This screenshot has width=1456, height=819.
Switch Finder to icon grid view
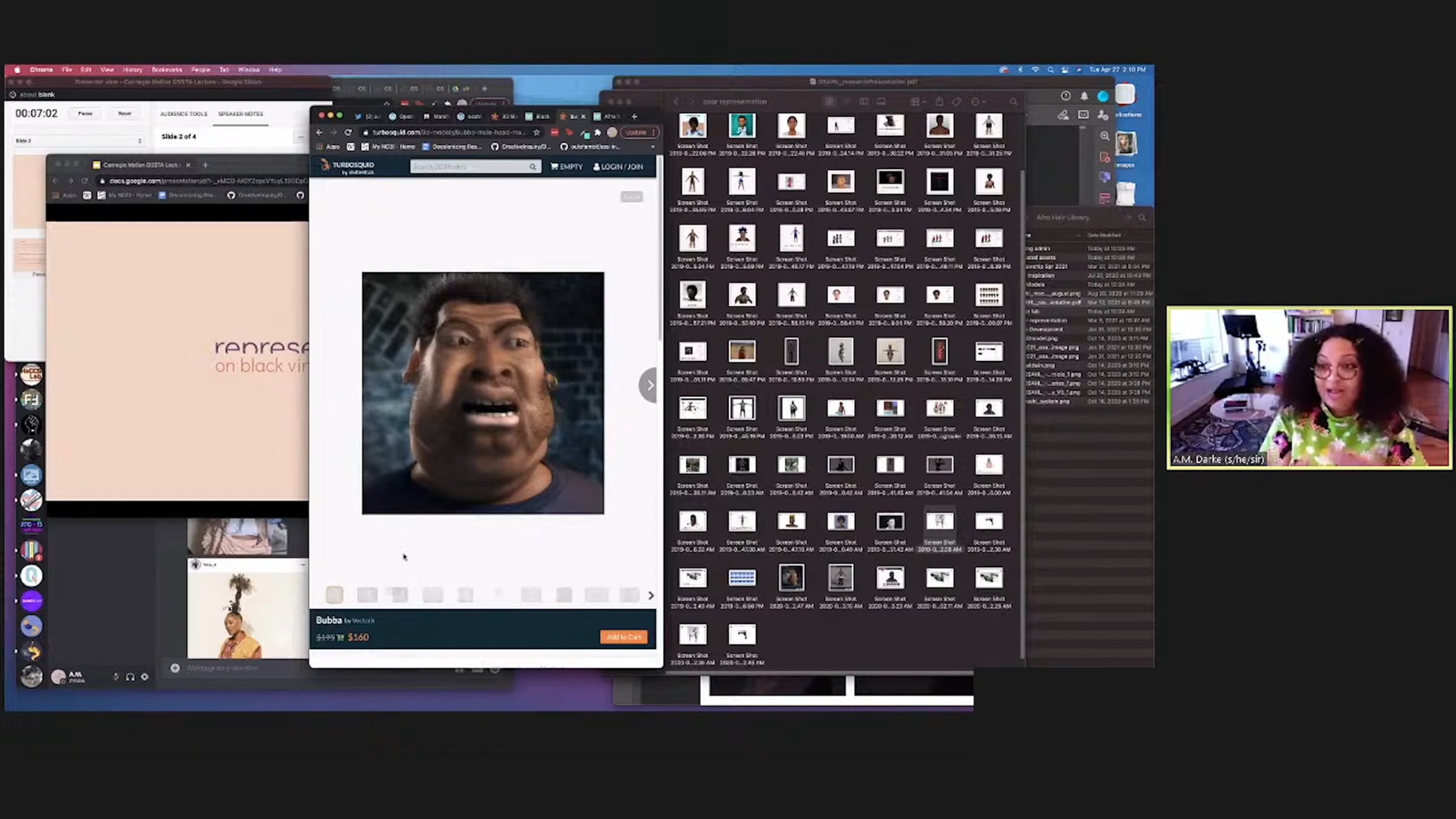tap(829, 101)
